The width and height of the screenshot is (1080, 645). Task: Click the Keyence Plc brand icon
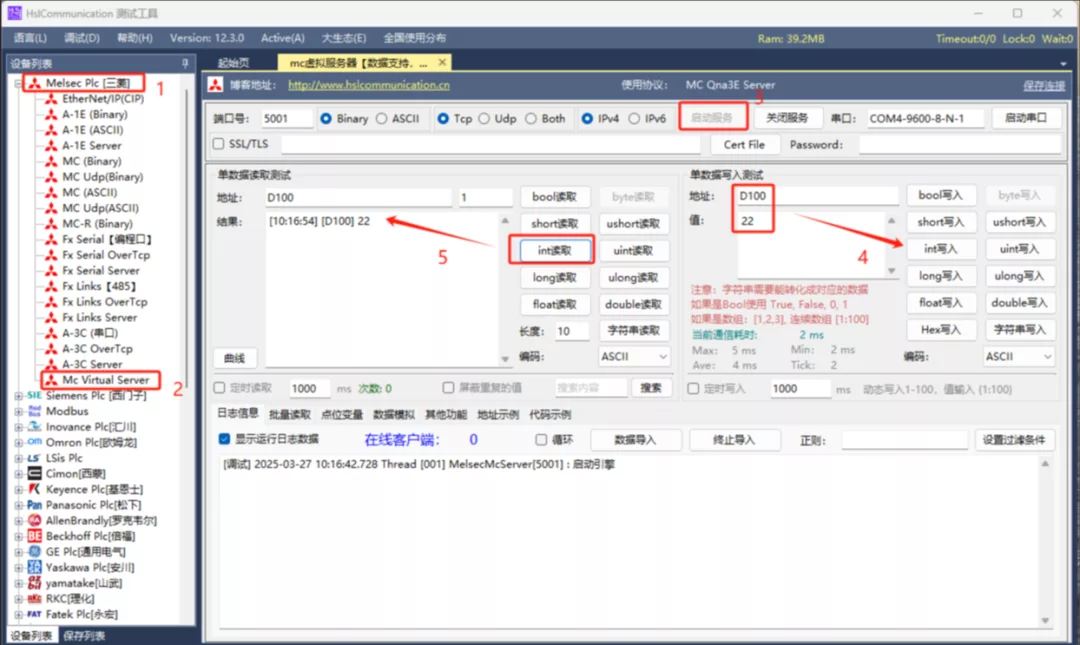point(32,489)
